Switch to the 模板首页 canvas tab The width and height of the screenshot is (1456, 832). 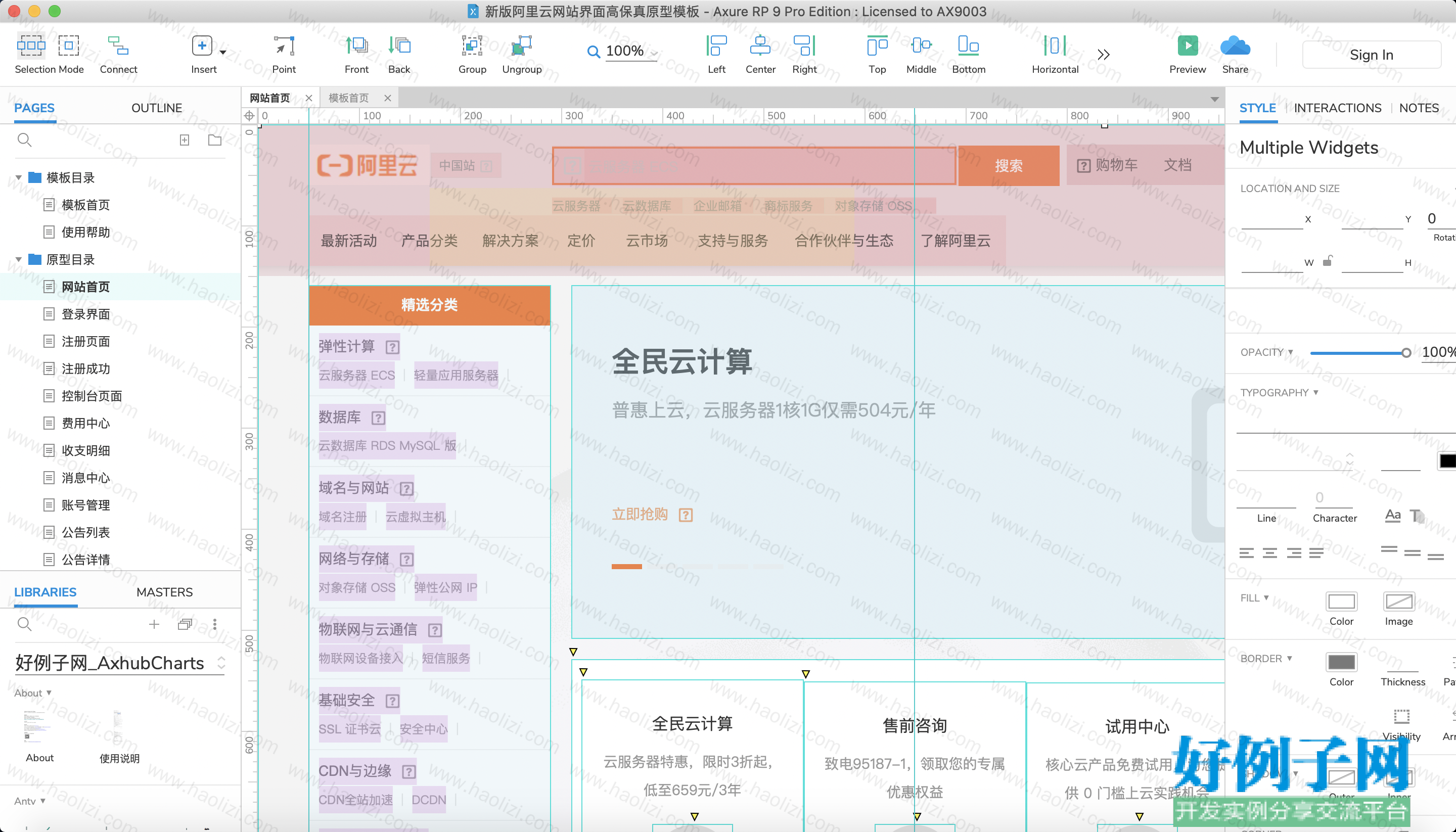(x=348, y=98)
